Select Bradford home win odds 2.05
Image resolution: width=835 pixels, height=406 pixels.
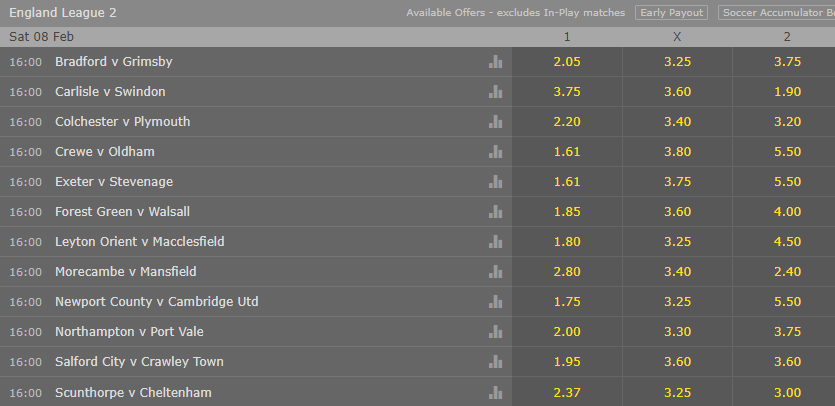[x=567, y=62]
